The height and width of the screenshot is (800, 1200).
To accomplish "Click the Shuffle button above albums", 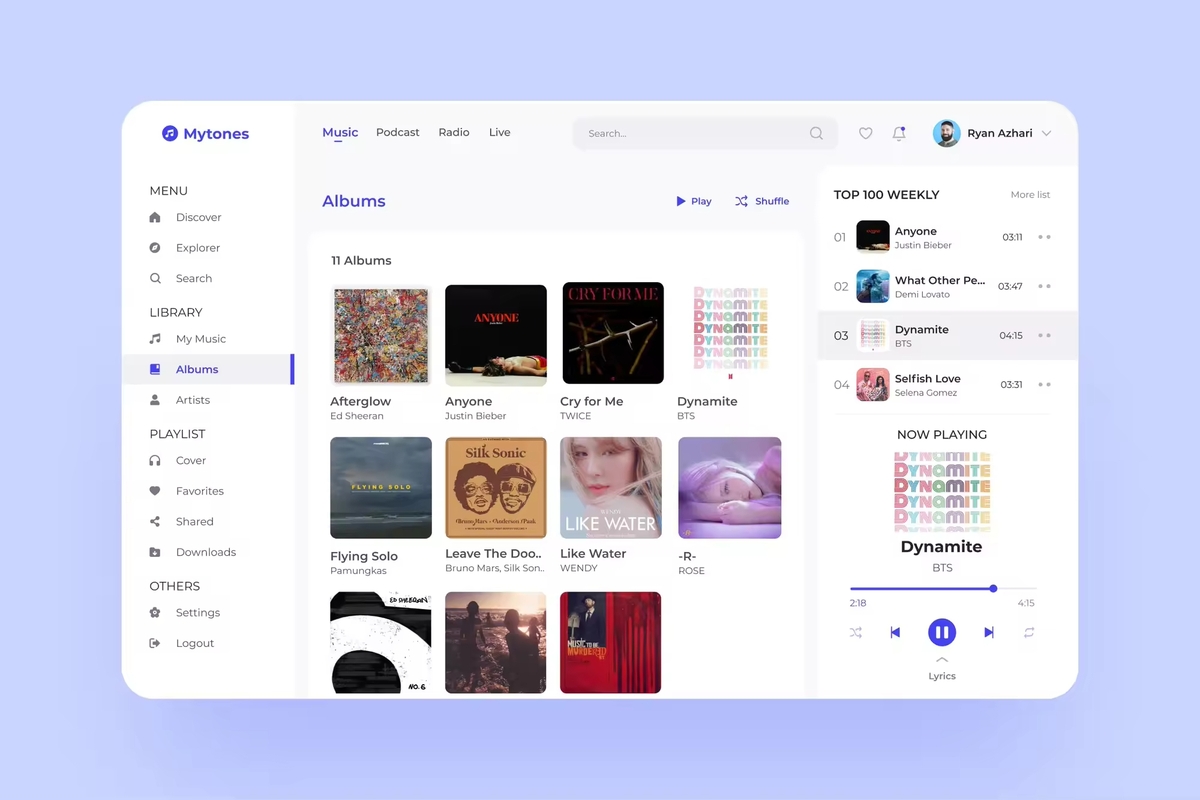I will point(762,201).
